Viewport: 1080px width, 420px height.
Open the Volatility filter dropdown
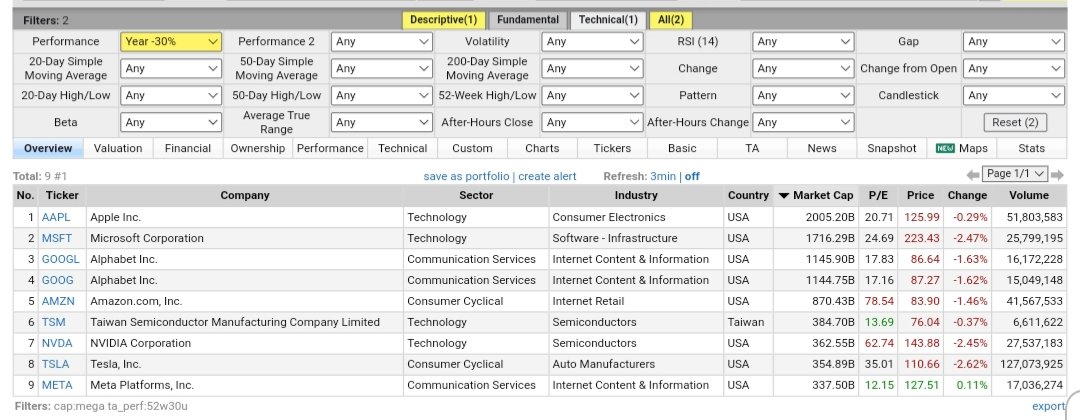592,41
